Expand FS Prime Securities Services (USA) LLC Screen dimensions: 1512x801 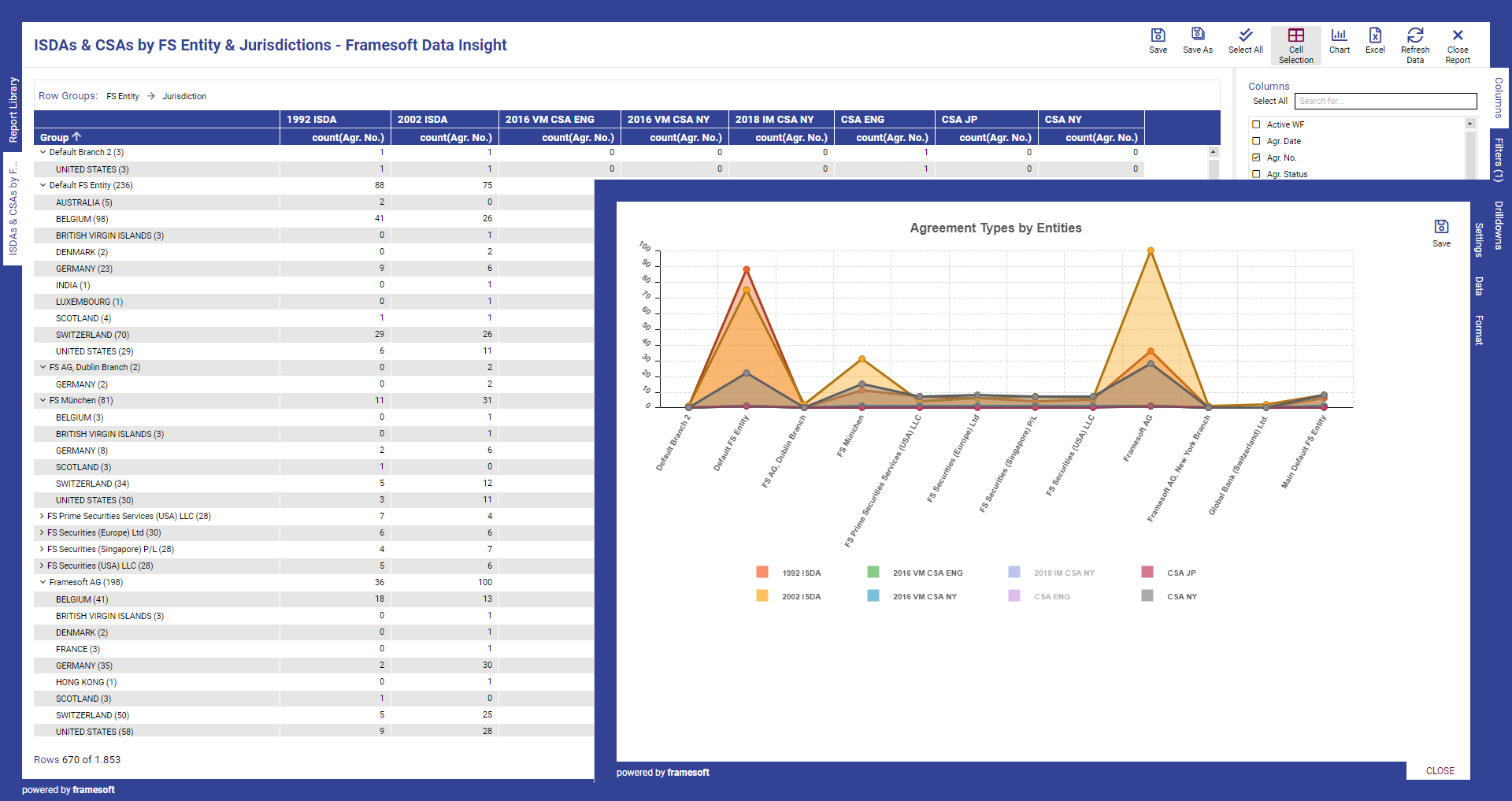click(42, 516)
